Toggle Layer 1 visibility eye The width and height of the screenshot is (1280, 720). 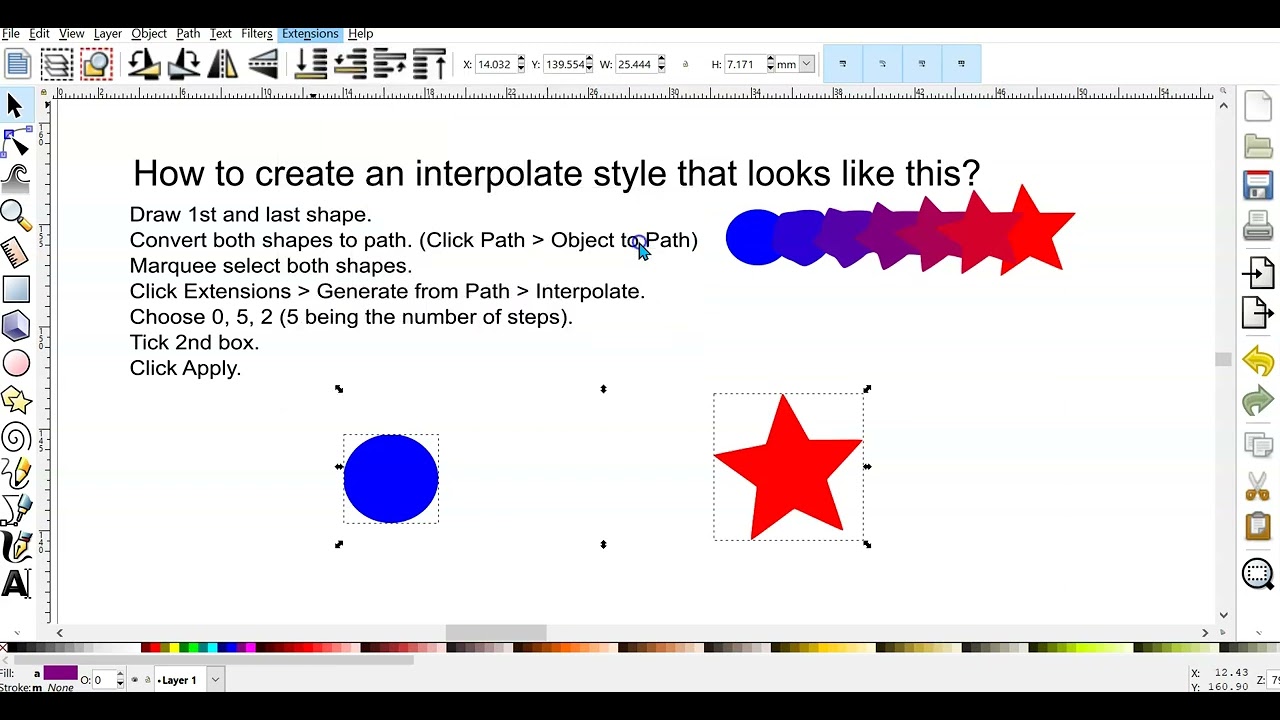point(135,680)
